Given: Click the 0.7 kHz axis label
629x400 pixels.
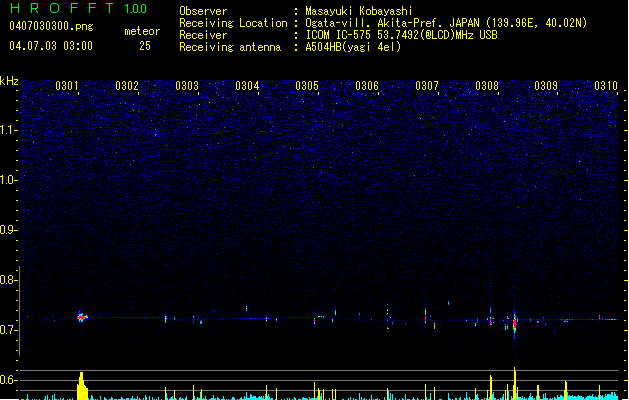Looking at the screenshot, I should click(x=8, y=330).
